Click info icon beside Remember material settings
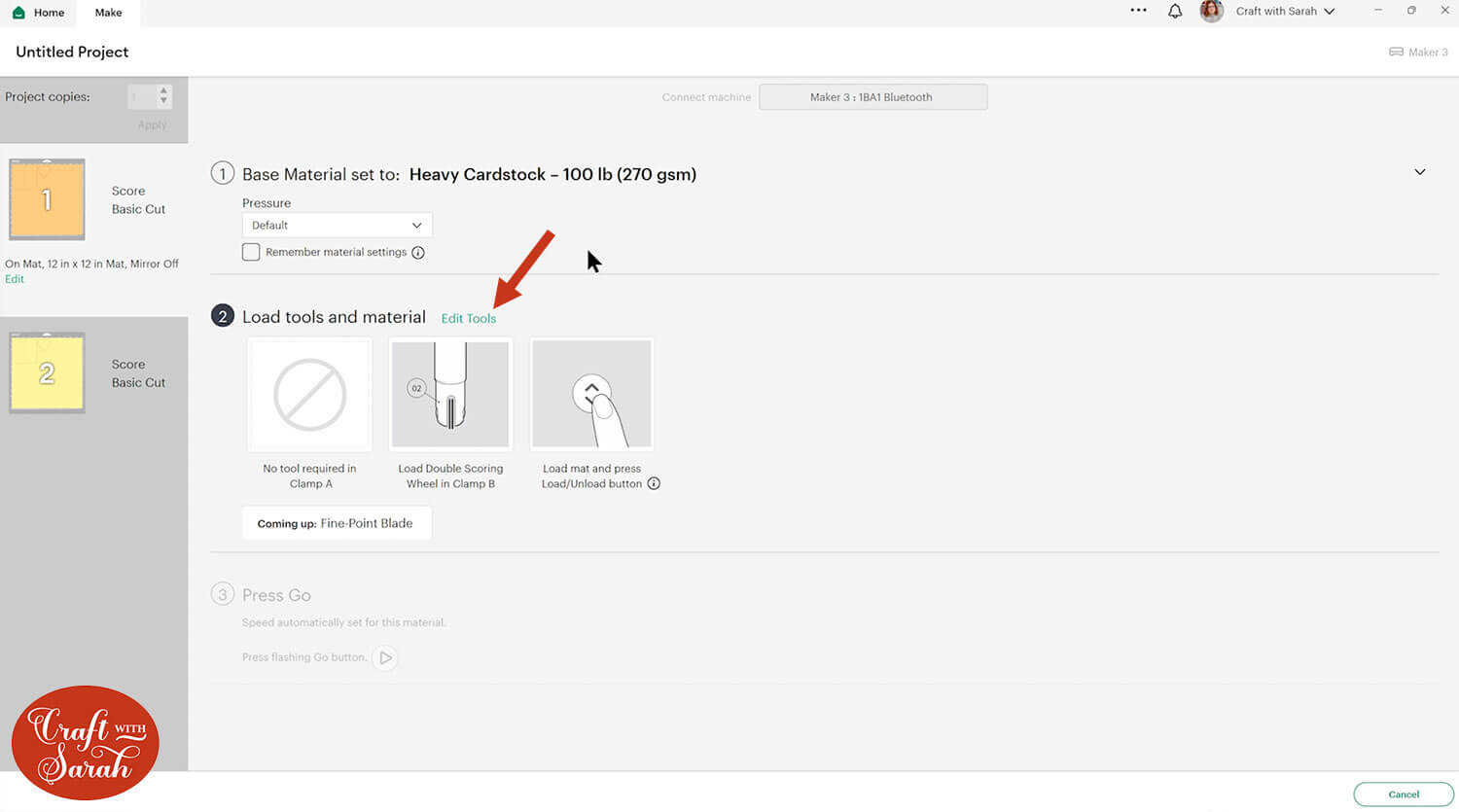Viewport: 1459px width, 812px height. (418, 253)
